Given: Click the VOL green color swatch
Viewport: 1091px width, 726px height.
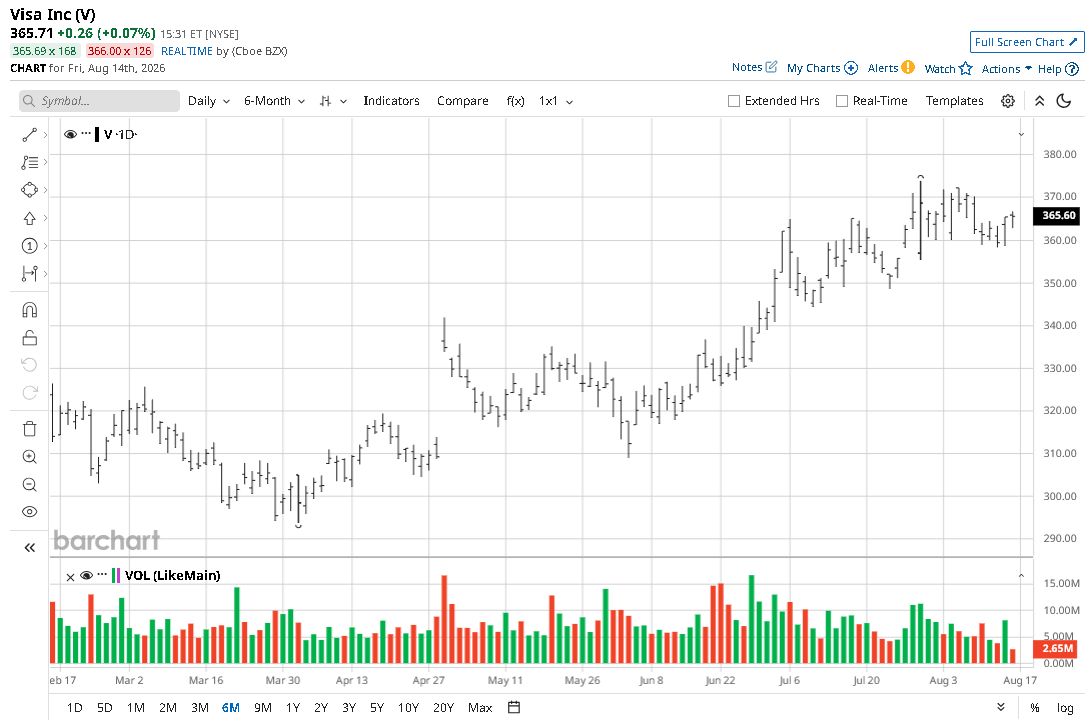Looking at the screenshot, I should pos(113,576).
